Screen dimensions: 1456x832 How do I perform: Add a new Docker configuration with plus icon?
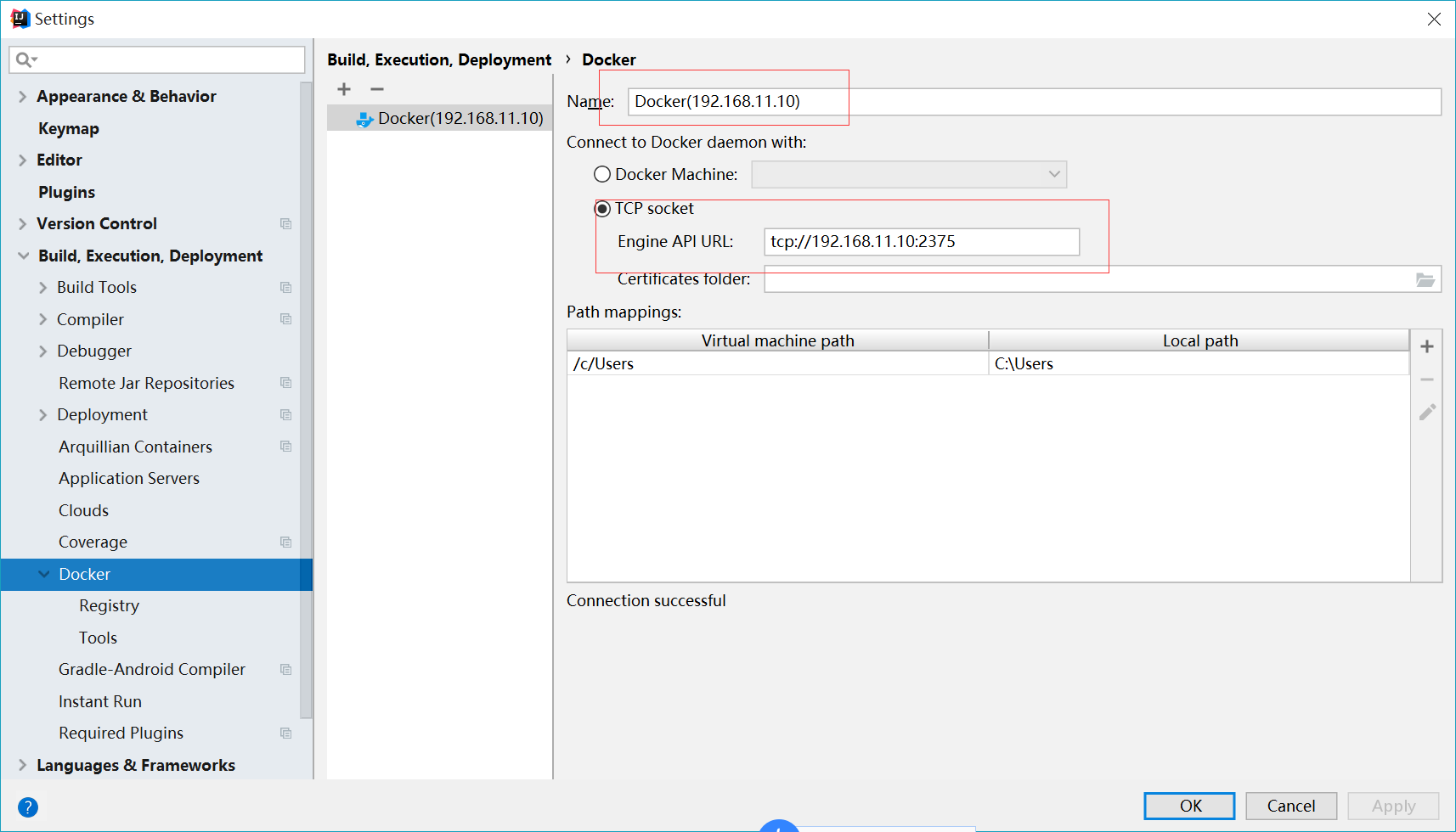(x=344, y=89)
